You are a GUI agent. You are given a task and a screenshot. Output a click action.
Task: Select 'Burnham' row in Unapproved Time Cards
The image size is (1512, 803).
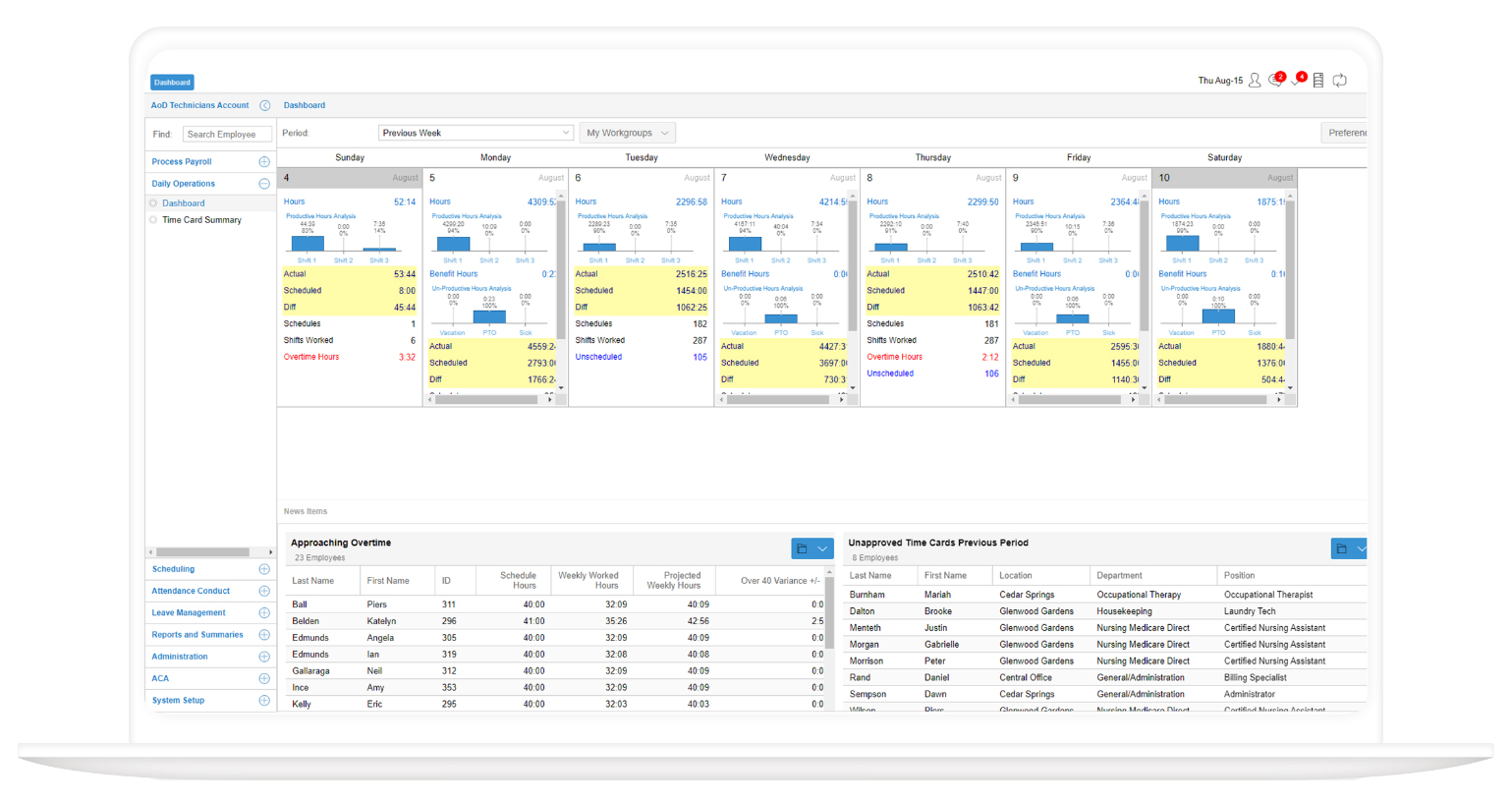1105,595
